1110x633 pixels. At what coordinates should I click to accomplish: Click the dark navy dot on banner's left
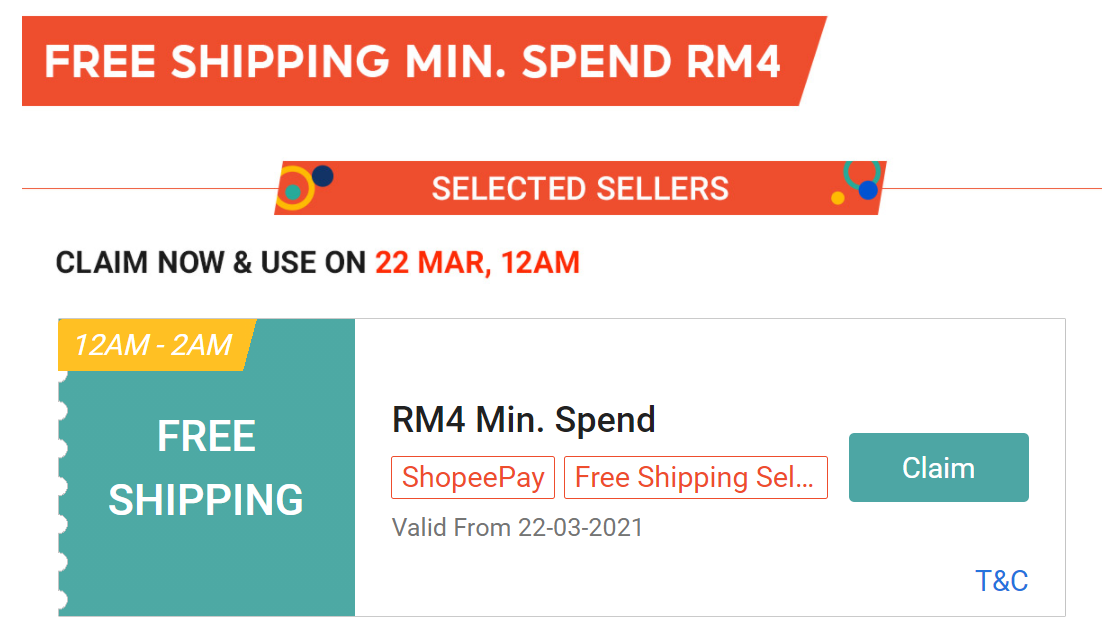pyautogui.click(x=322, y=176)
